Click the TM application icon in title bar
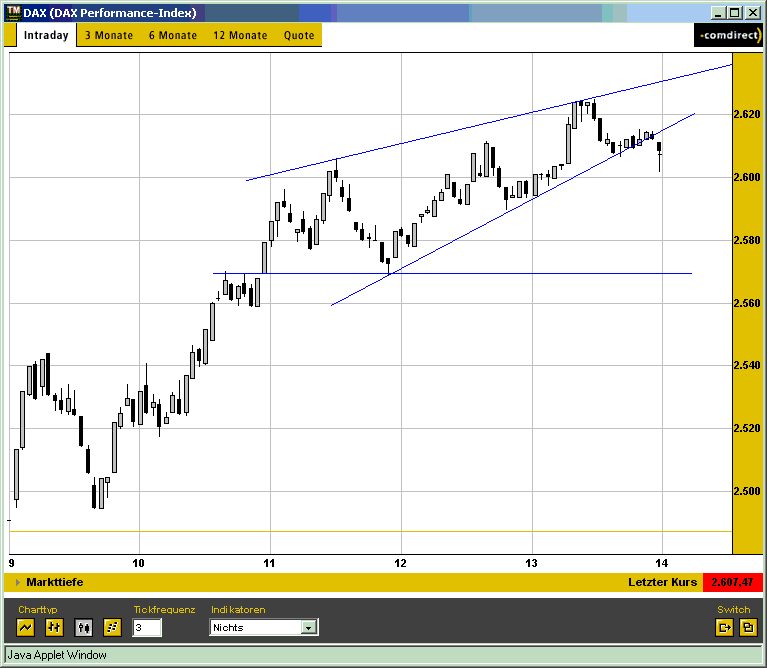Image resolution: width=767 pixels, height=668 pixels. tap(14, 13)
